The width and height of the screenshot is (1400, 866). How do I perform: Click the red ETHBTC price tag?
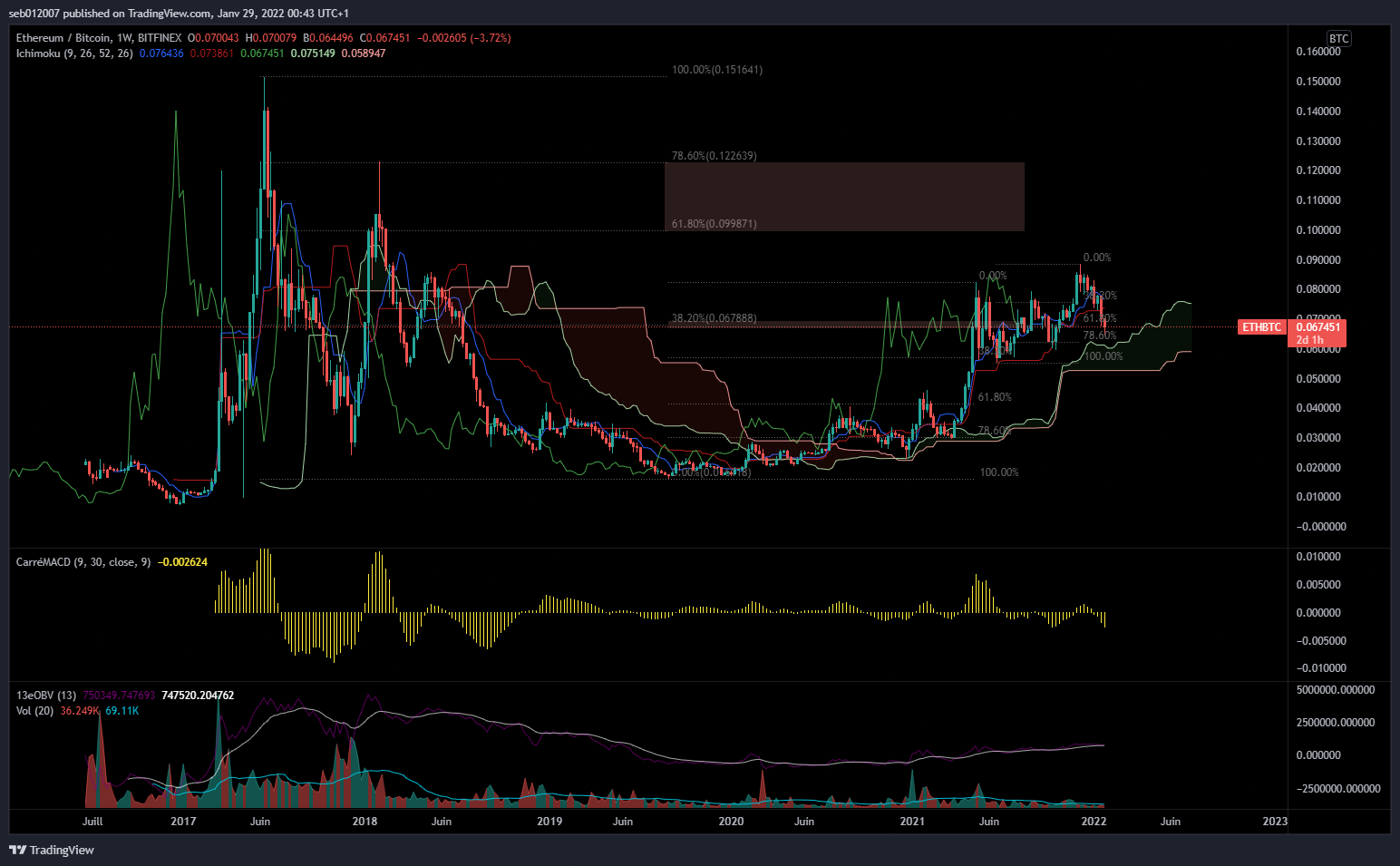(x=1261, y=327)
